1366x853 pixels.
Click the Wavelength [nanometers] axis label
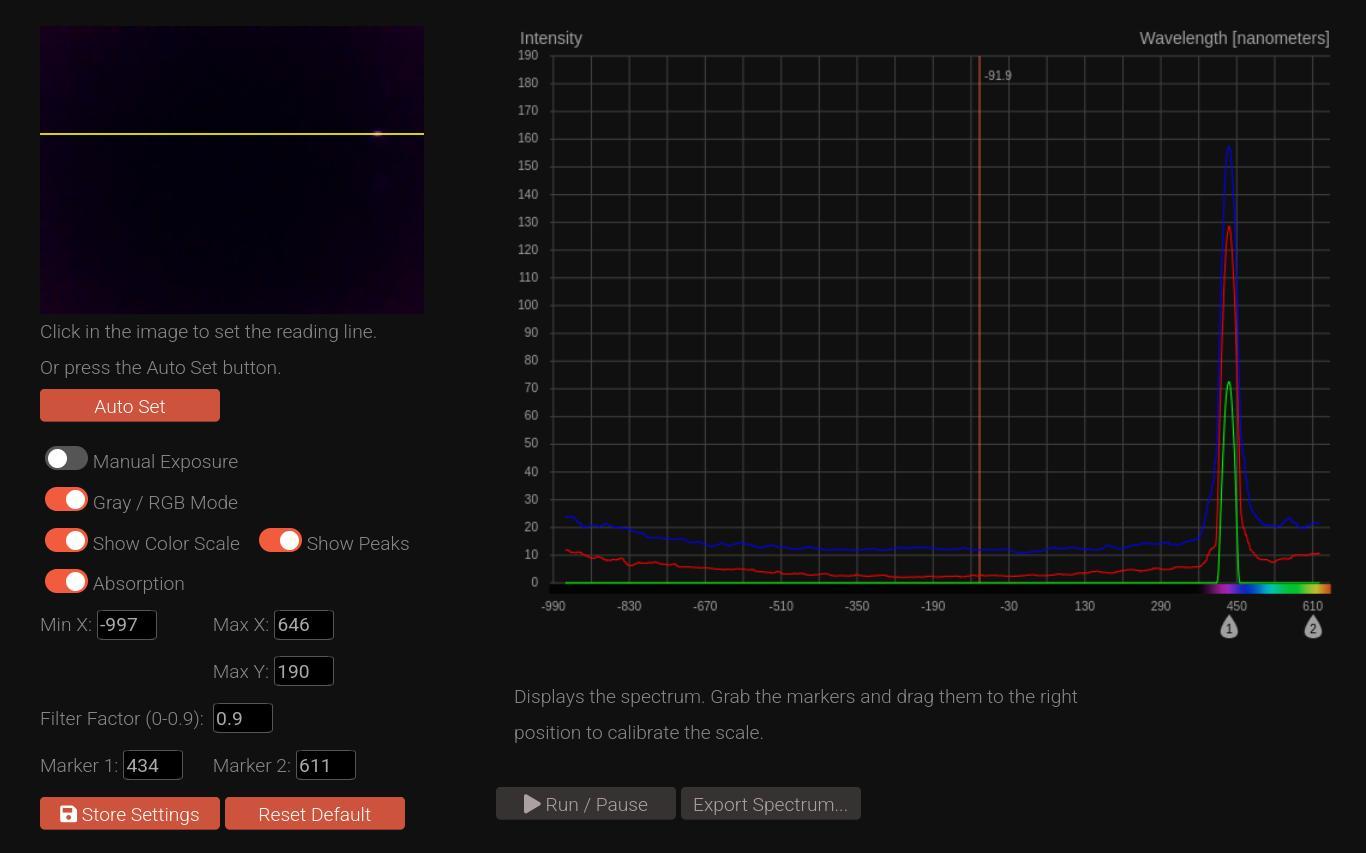pyautogui.click(x=1234, y=38)
